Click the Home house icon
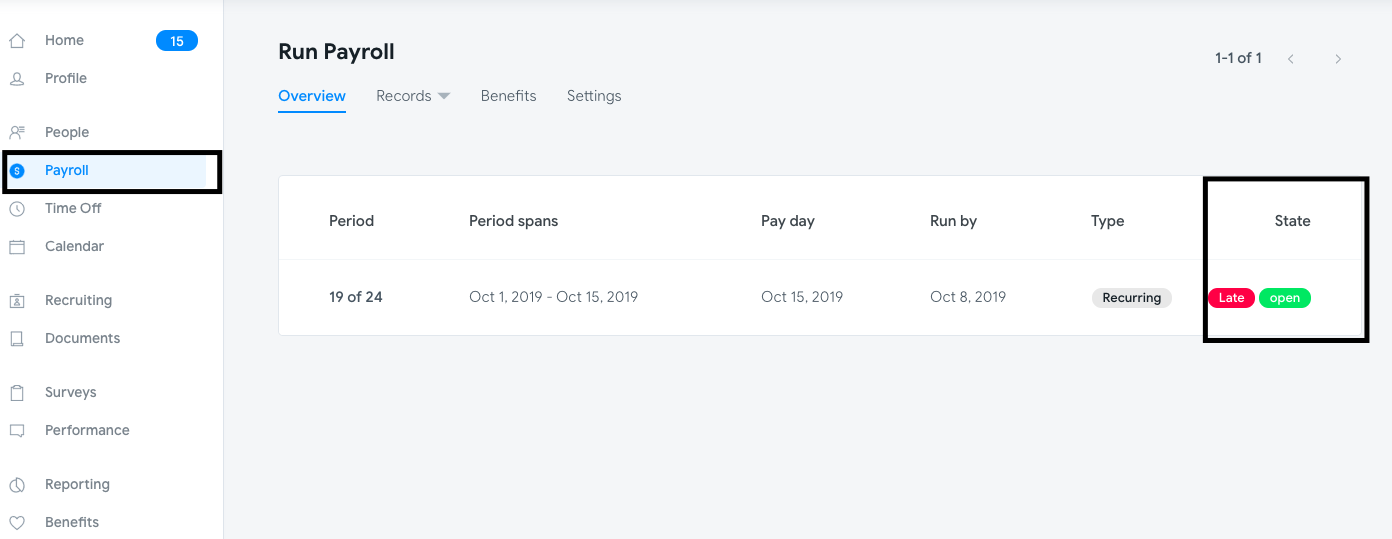 (x=17, y=41)
